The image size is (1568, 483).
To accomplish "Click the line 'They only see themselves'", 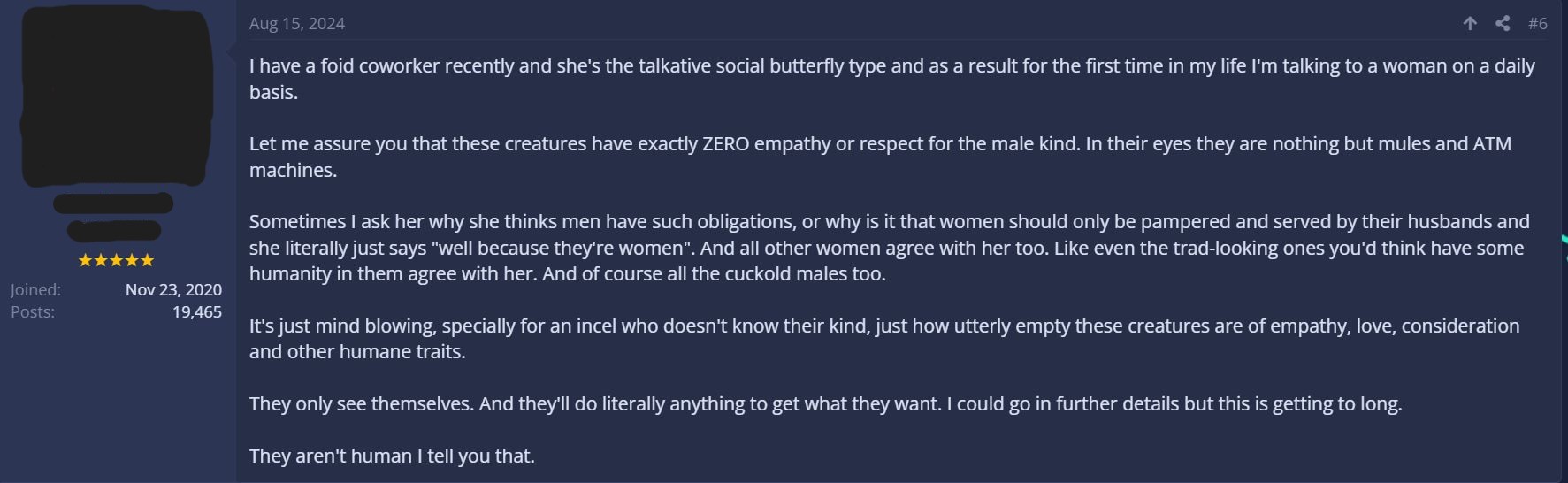I will 826,404.
